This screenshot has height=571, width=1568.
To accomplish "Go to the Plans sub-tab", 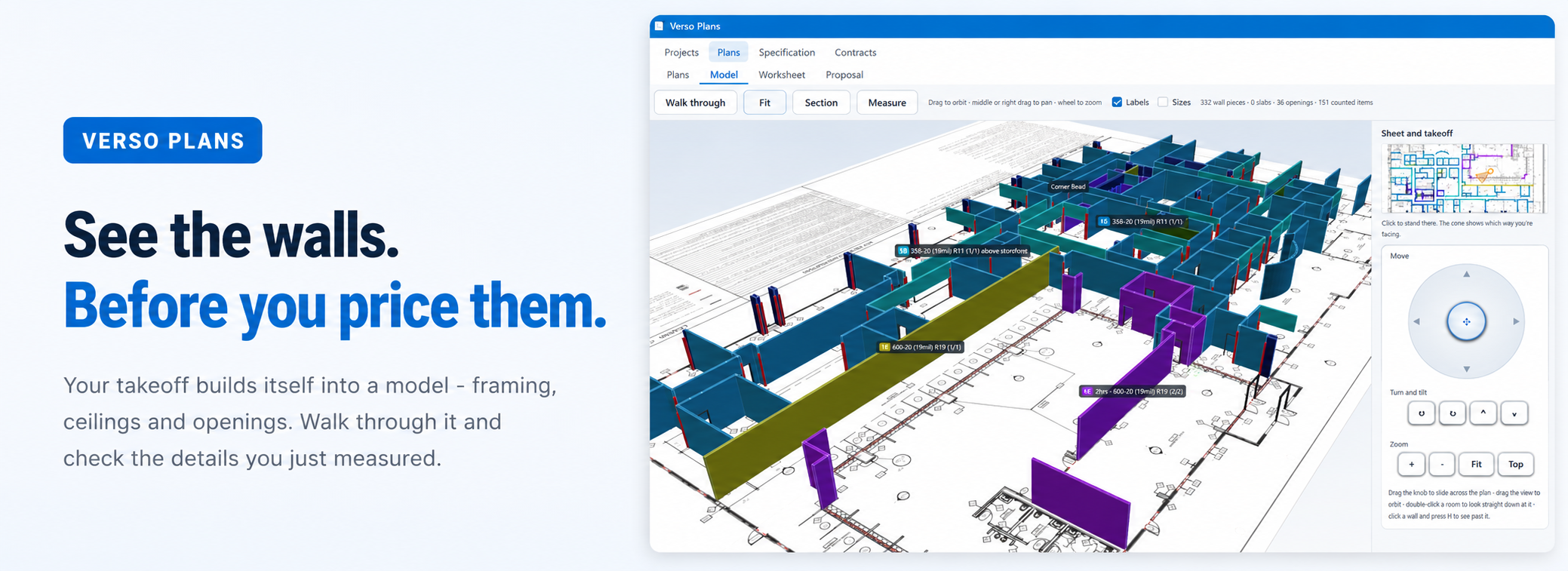I will tap(678, 75).
